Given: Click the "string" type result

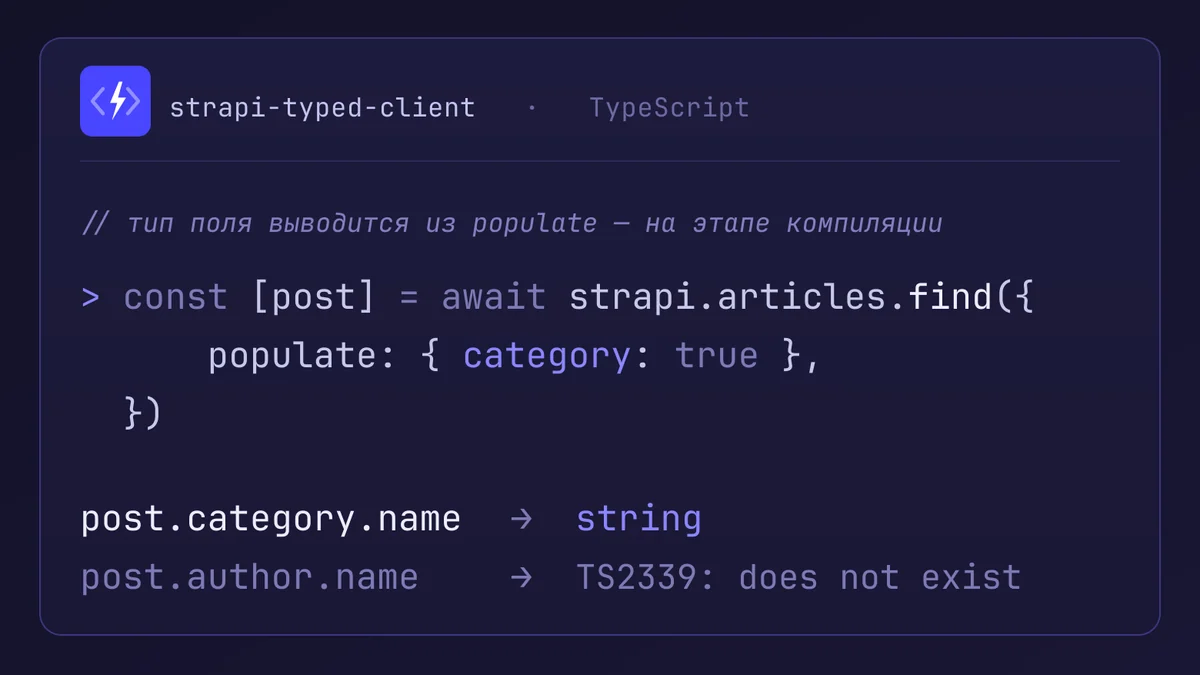Looking at the screenshot, I should tap(638, 519).
